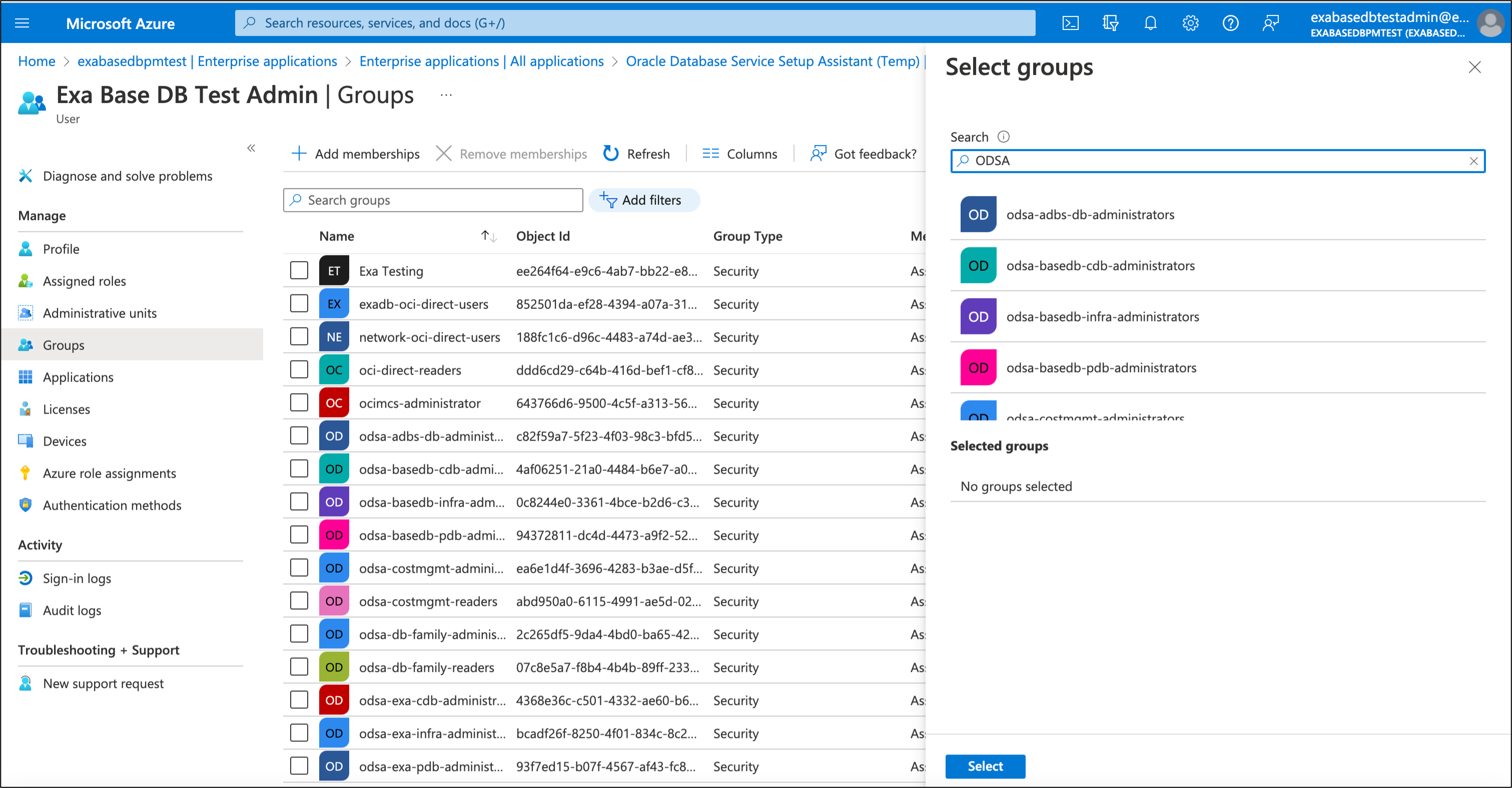Open the Columns picker
The width and height of the screenshot is (1512, 788).
pos(739,153)
